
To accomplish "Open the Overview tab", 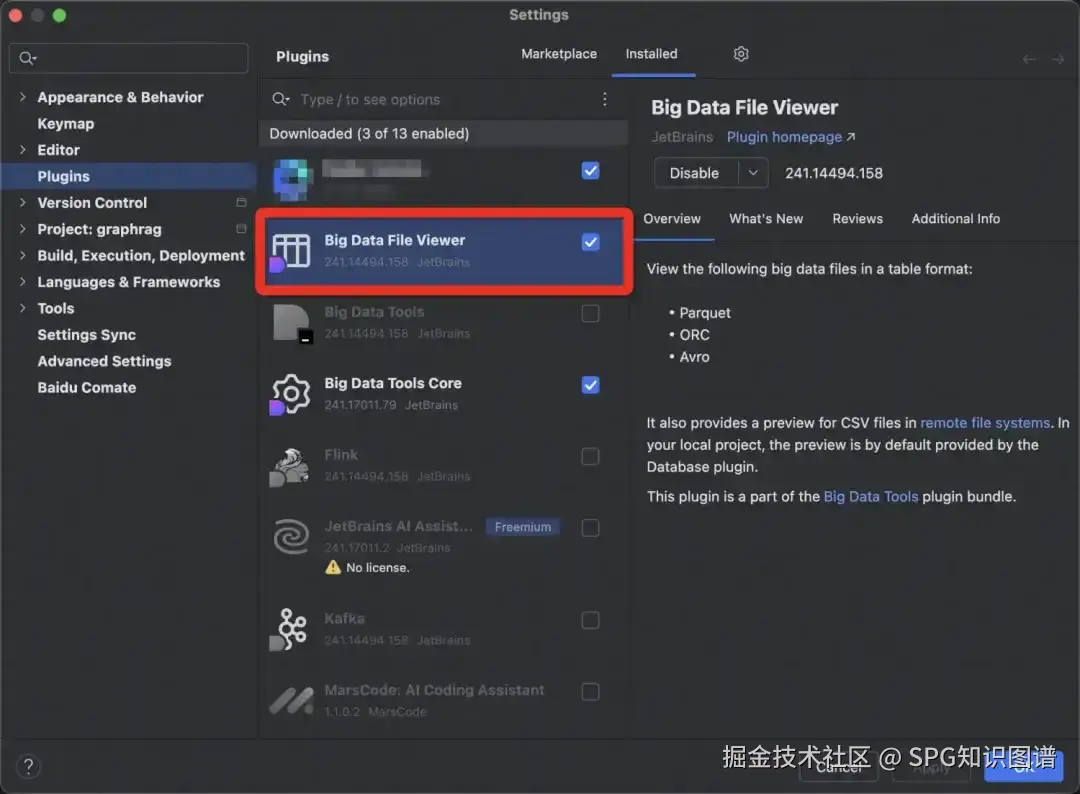I will tap(672, 219).
